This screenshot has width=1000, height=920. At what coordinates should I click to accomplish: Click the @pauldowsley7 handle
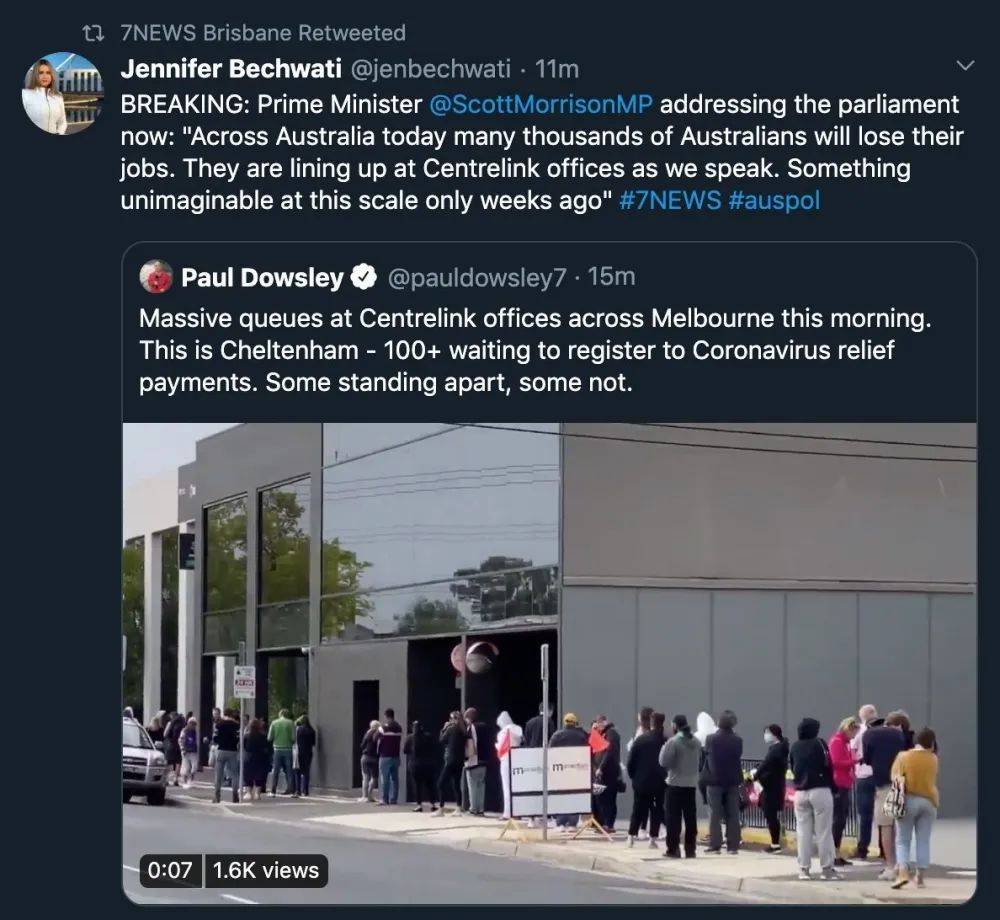click(x=476, y=277)
